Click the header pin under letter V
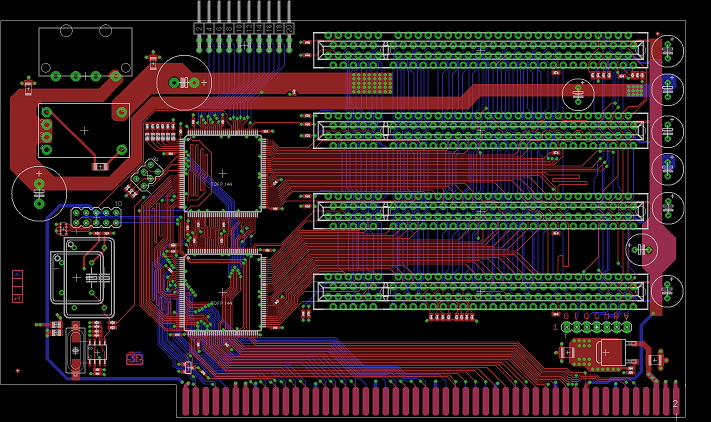The width and height of the screenshot is (711, 422). pos(626,326)
